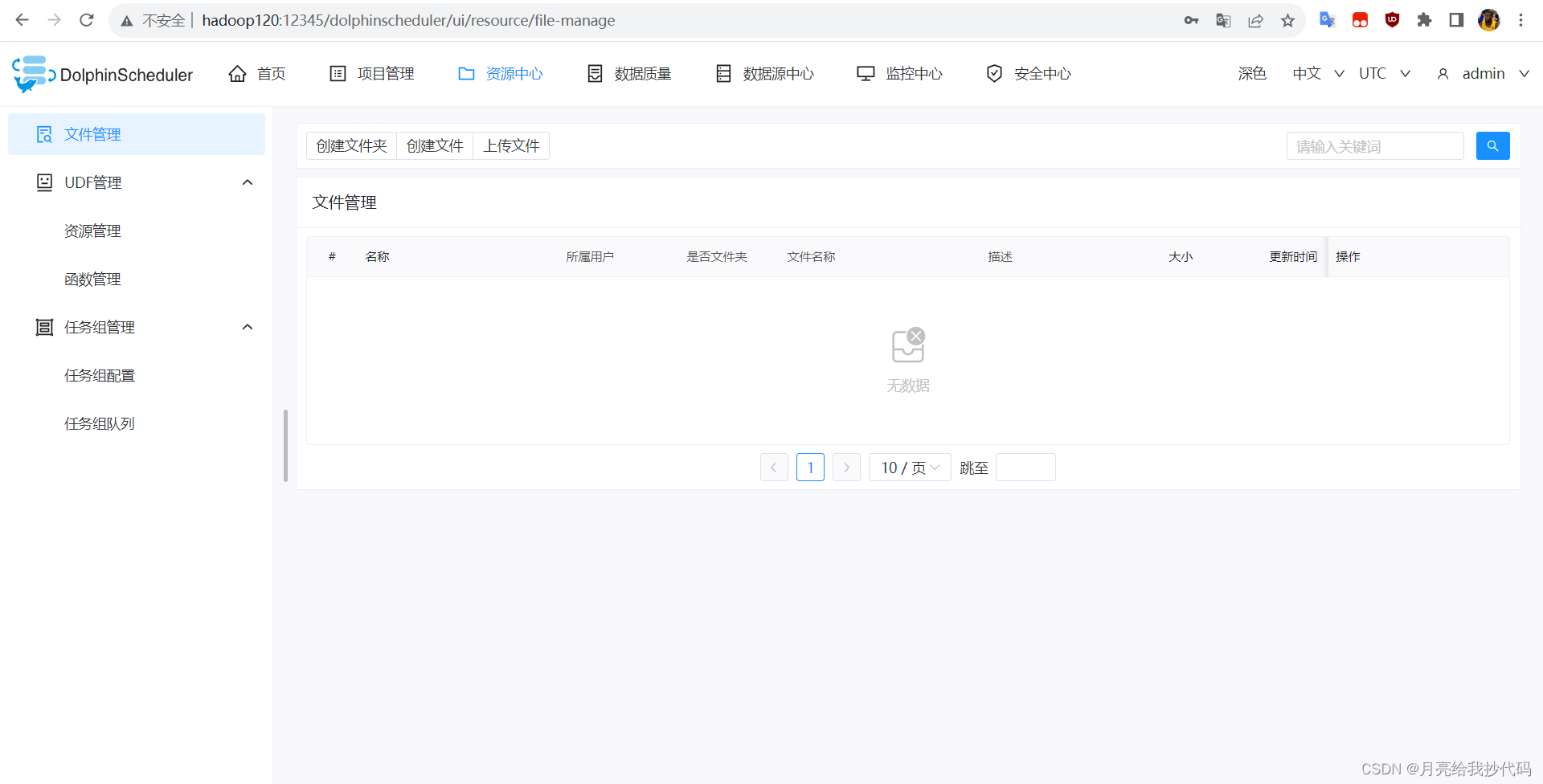Viewport: 1543px width, 784px height.
Task: Click the share page icon in address bar
Action: [1255, 20]
